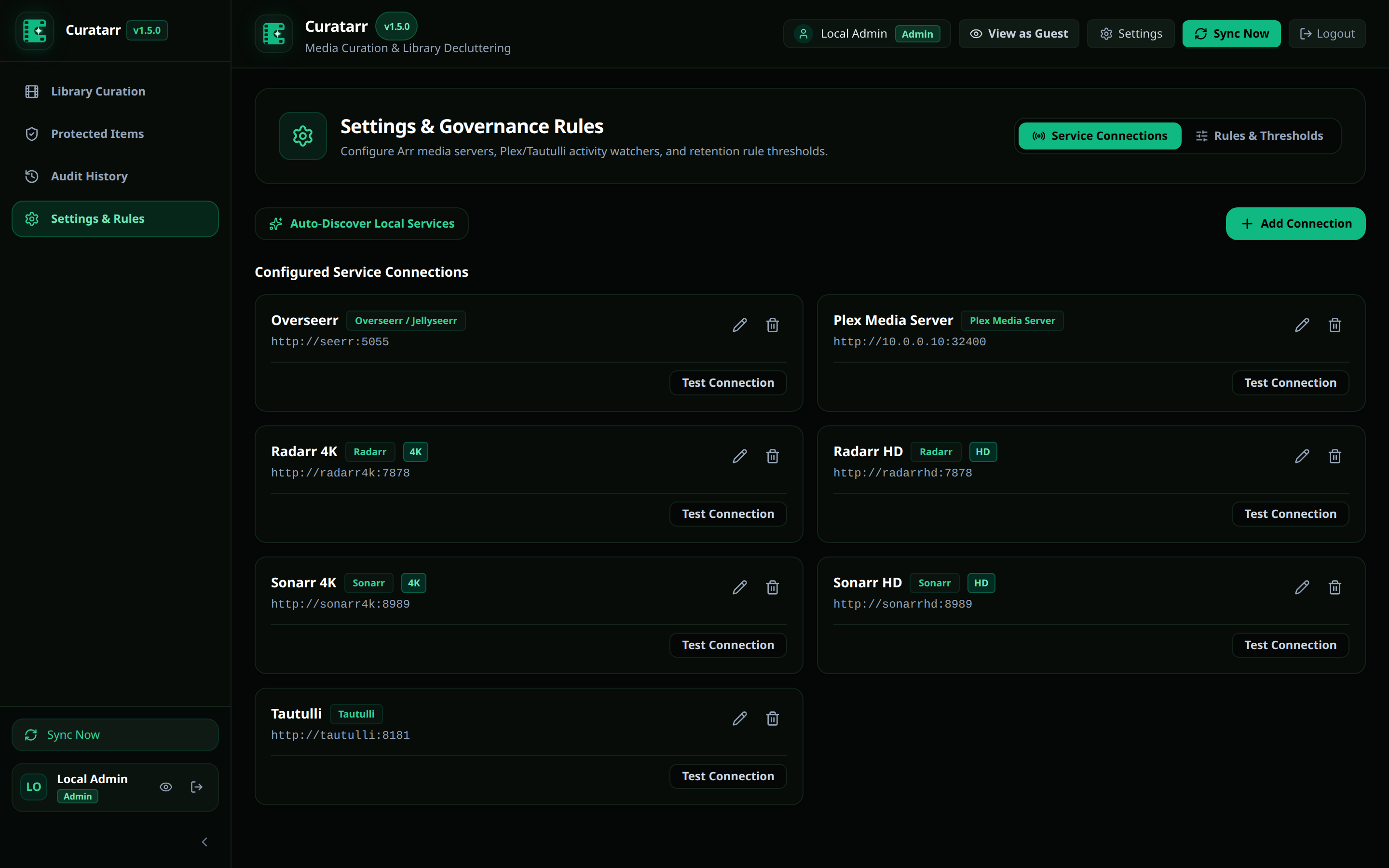Image resolution: width=1389 pixels, height=868 pixels.
Task: Edit the Sonarr 4K connection
Action: 739,587
